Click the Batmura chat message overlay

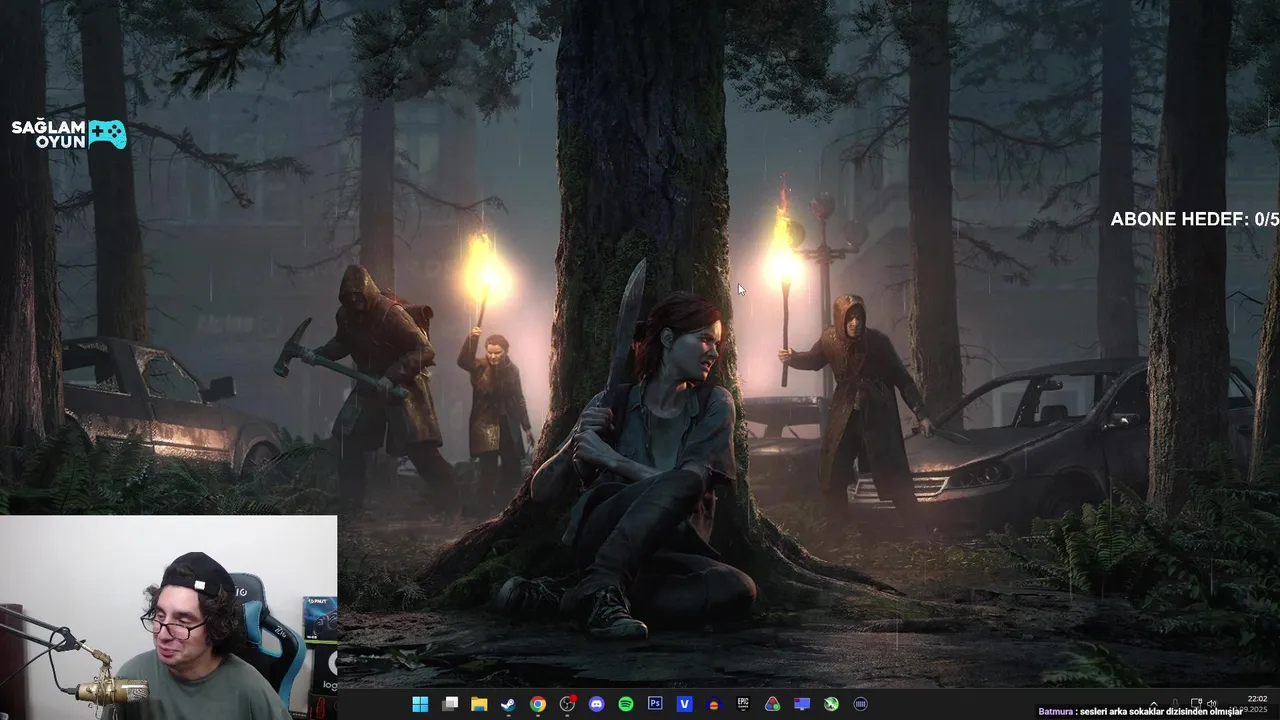coord(1140,712)
